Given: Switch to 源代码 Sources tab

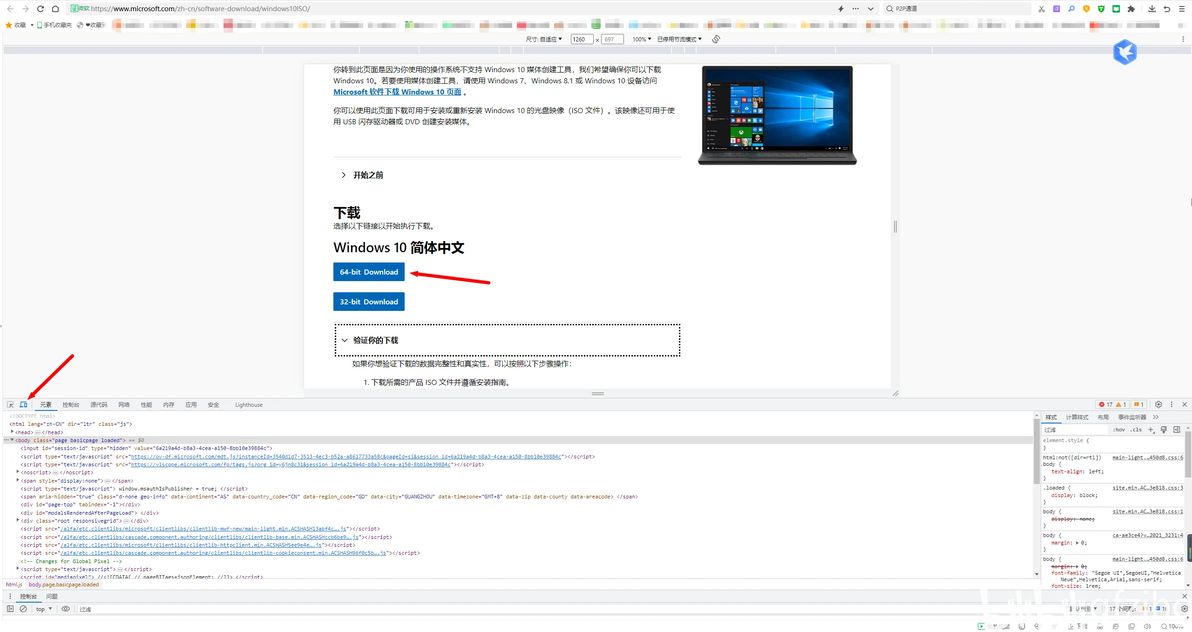Looking at the screenshot, I should (x=99, y=405).
